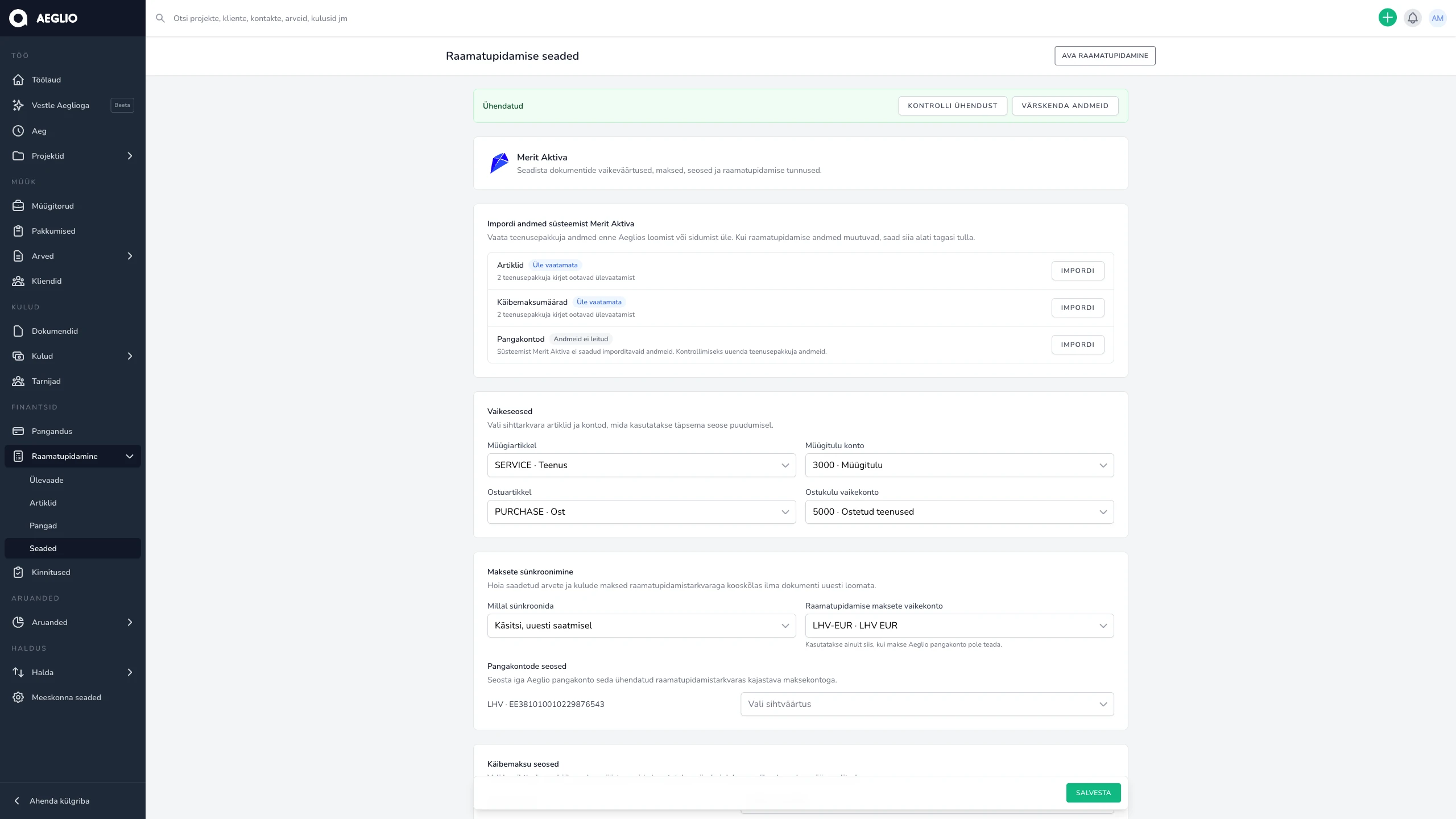Open the Millal sünkroonida dropdown
Screen dimensions: 1456x819
(x=642, y=626)
